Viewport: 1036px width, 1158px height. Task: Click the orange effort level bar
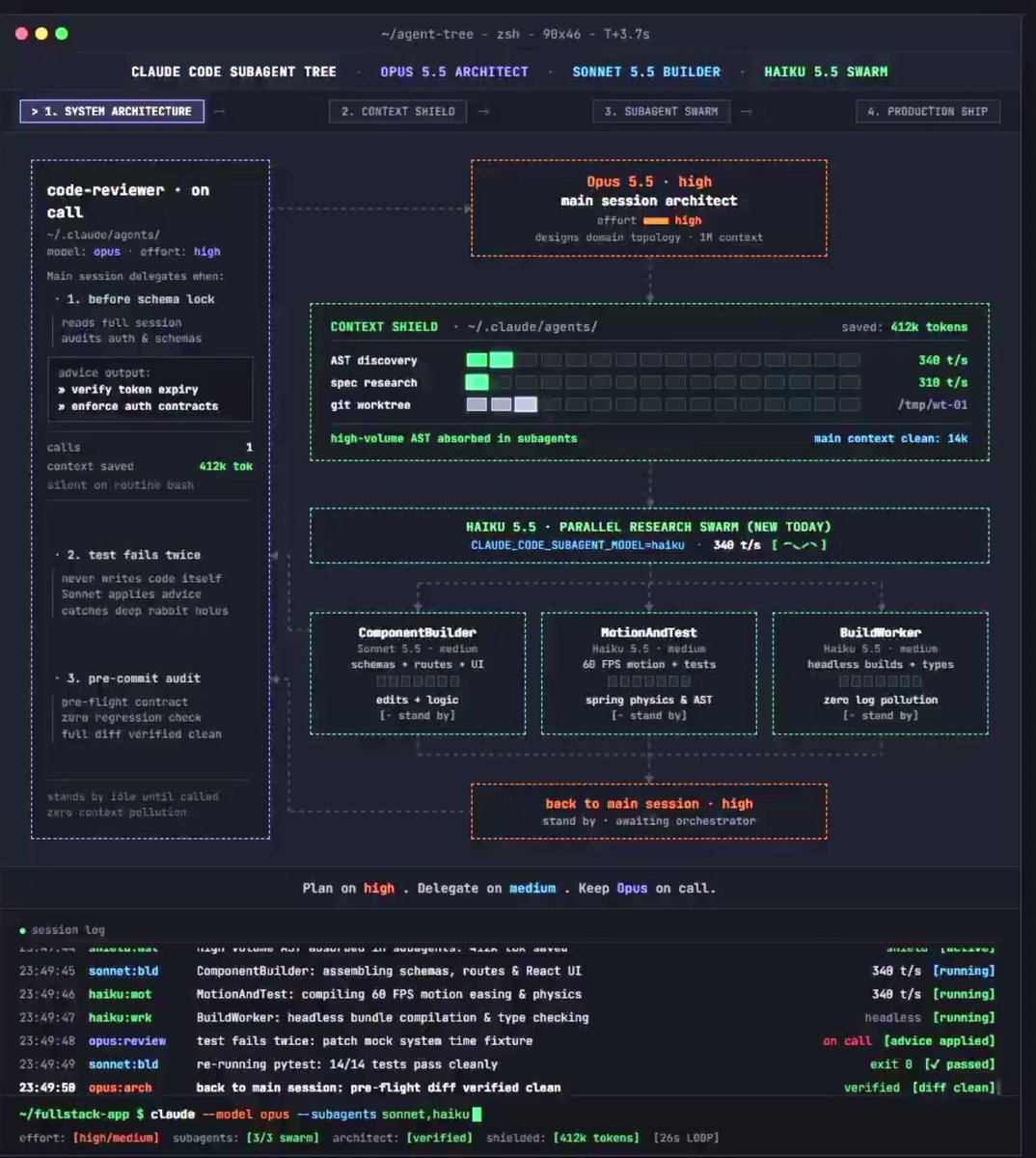(x=656, y=221)
